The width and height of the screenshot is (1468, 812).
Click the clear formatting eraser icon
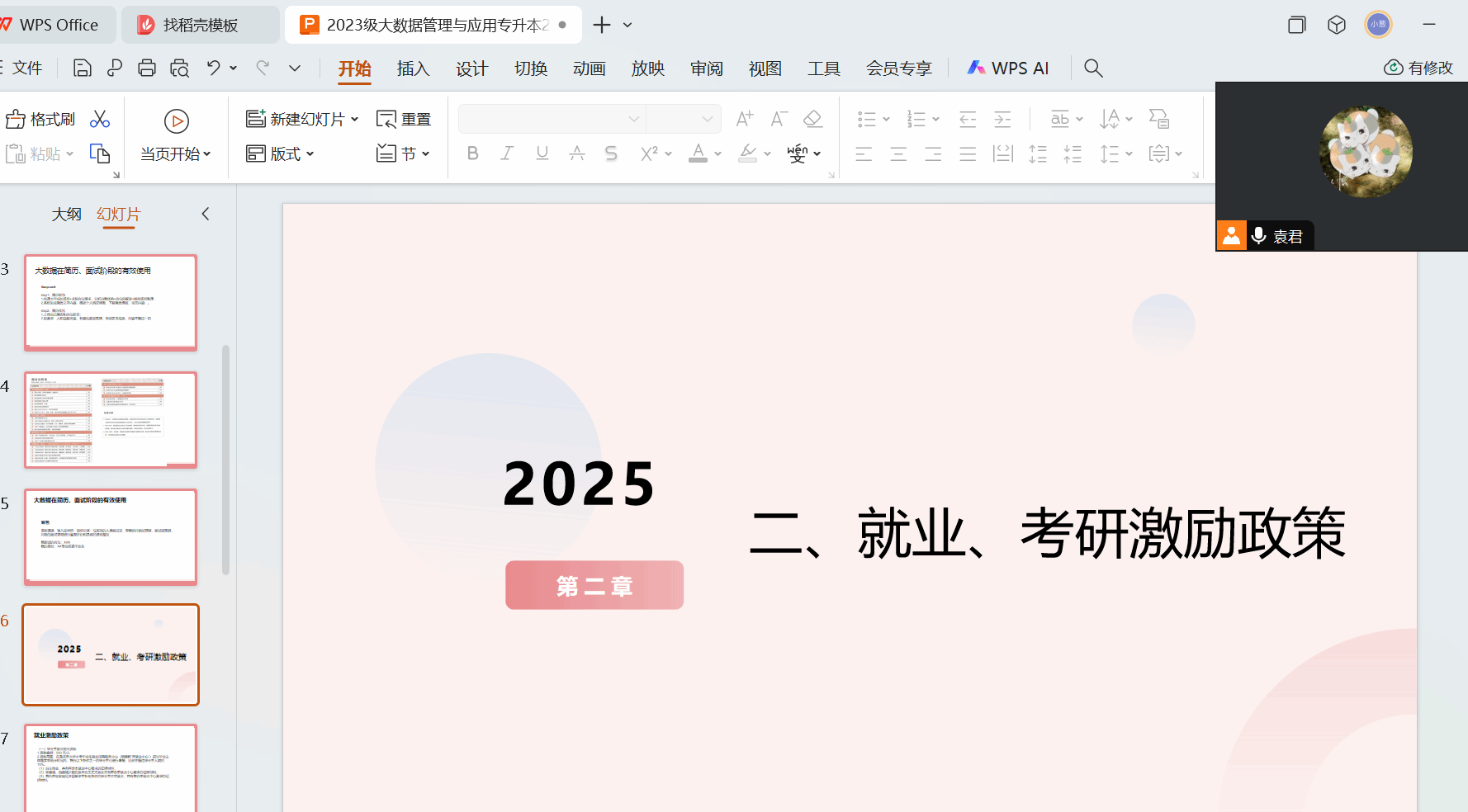[x=812, y=120]
